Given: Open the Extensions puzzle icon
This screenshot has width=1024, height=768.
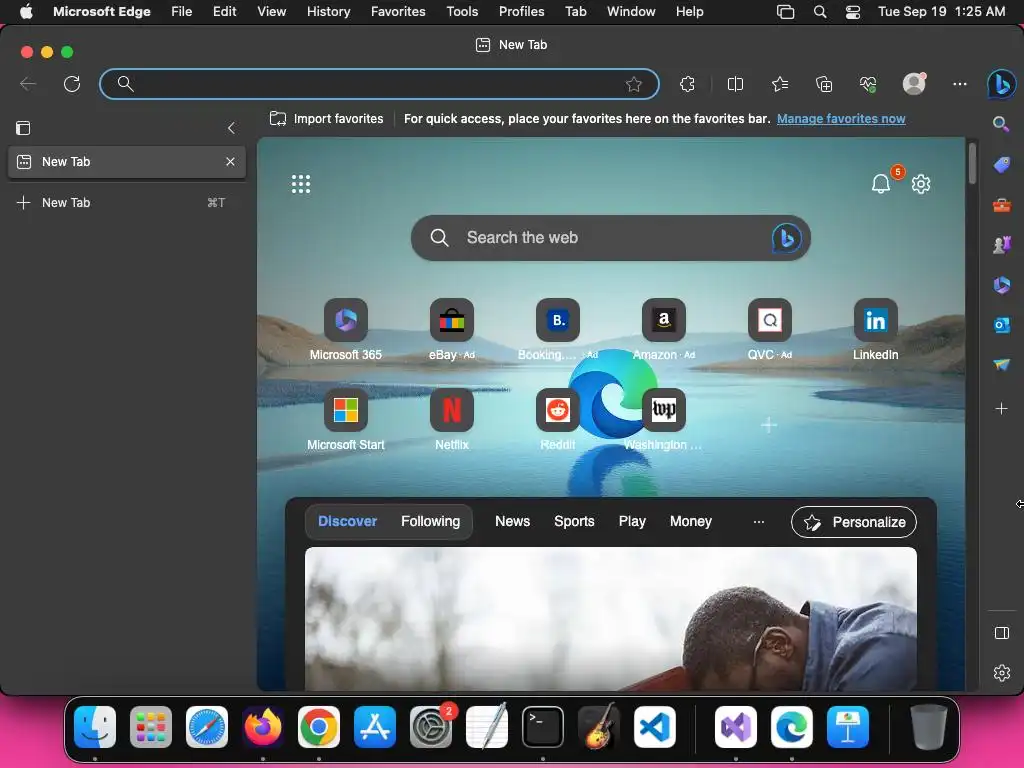Looking at the screenshot, I should pos(687,84).
